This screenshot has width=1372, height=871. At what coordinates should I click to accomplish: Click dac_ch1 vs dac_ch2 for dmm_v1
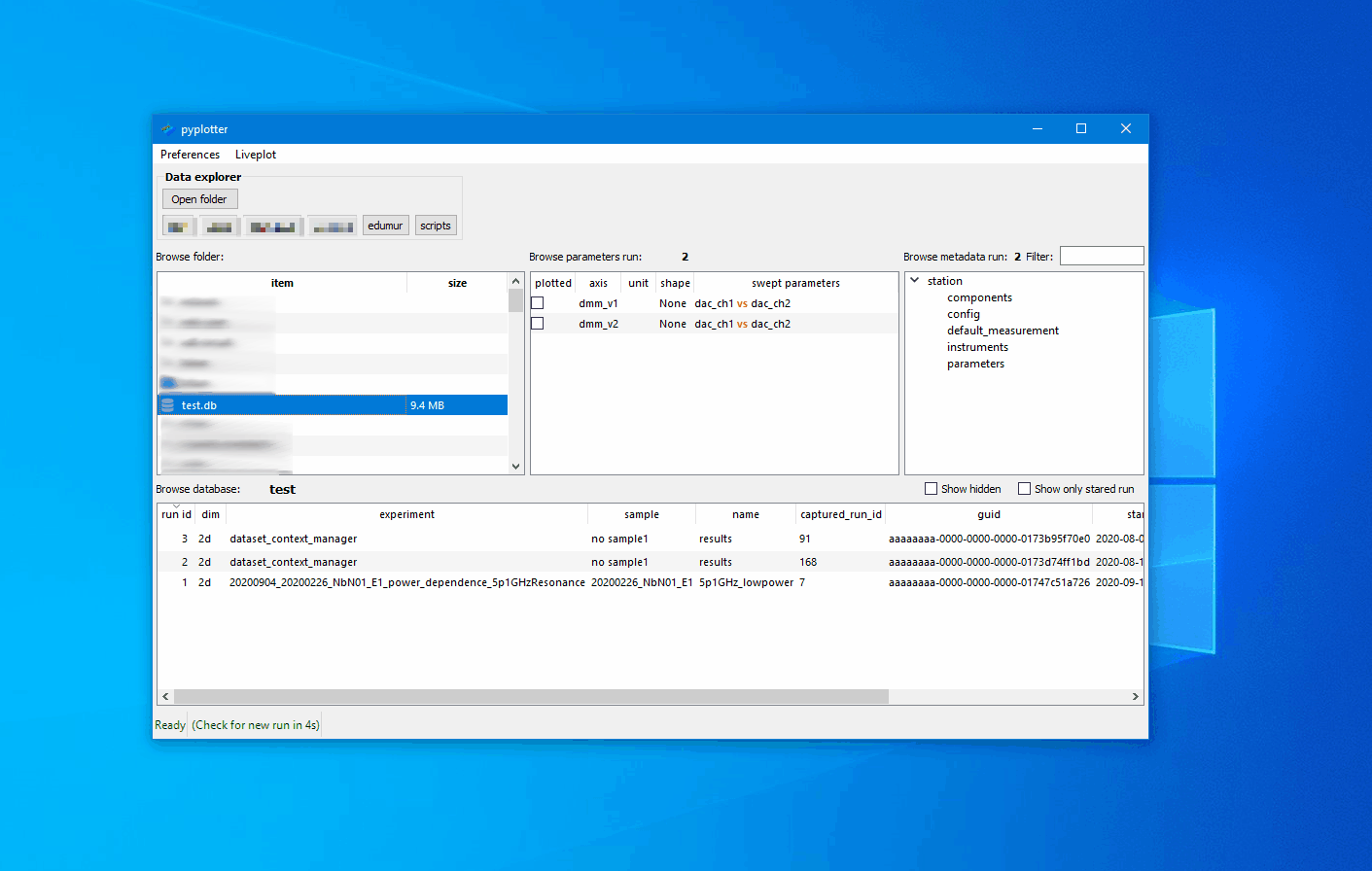tap(742, 303)
